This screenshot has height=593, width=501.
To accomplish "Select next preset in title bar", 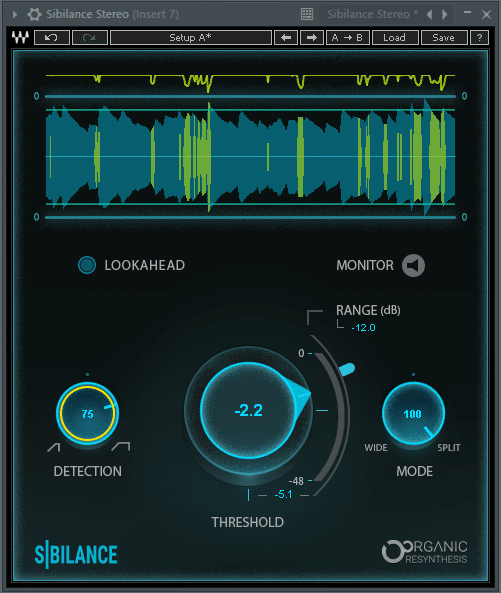I will pos(445,14).
